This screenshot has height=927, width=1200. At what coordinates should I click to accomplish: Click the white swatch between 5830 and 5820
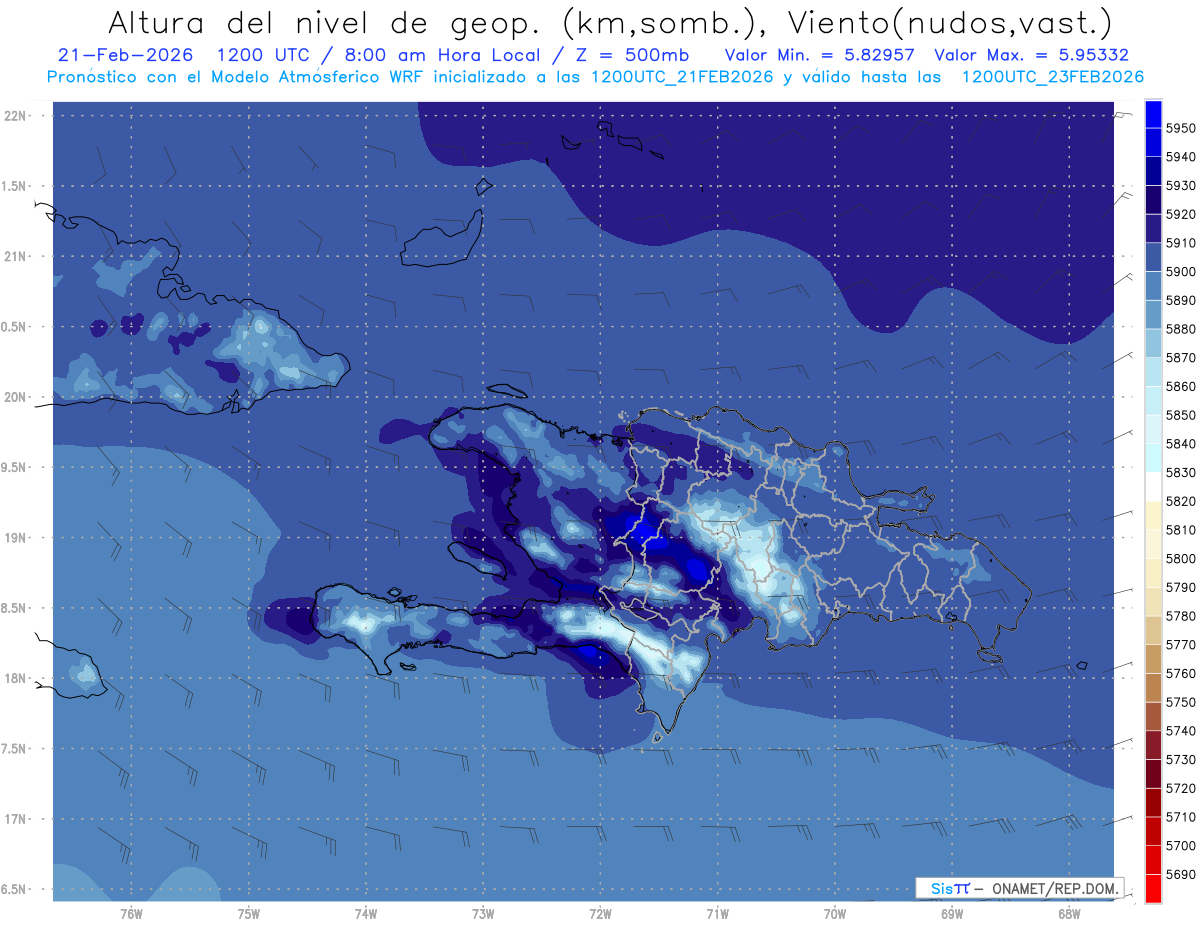click(1153, 486)
